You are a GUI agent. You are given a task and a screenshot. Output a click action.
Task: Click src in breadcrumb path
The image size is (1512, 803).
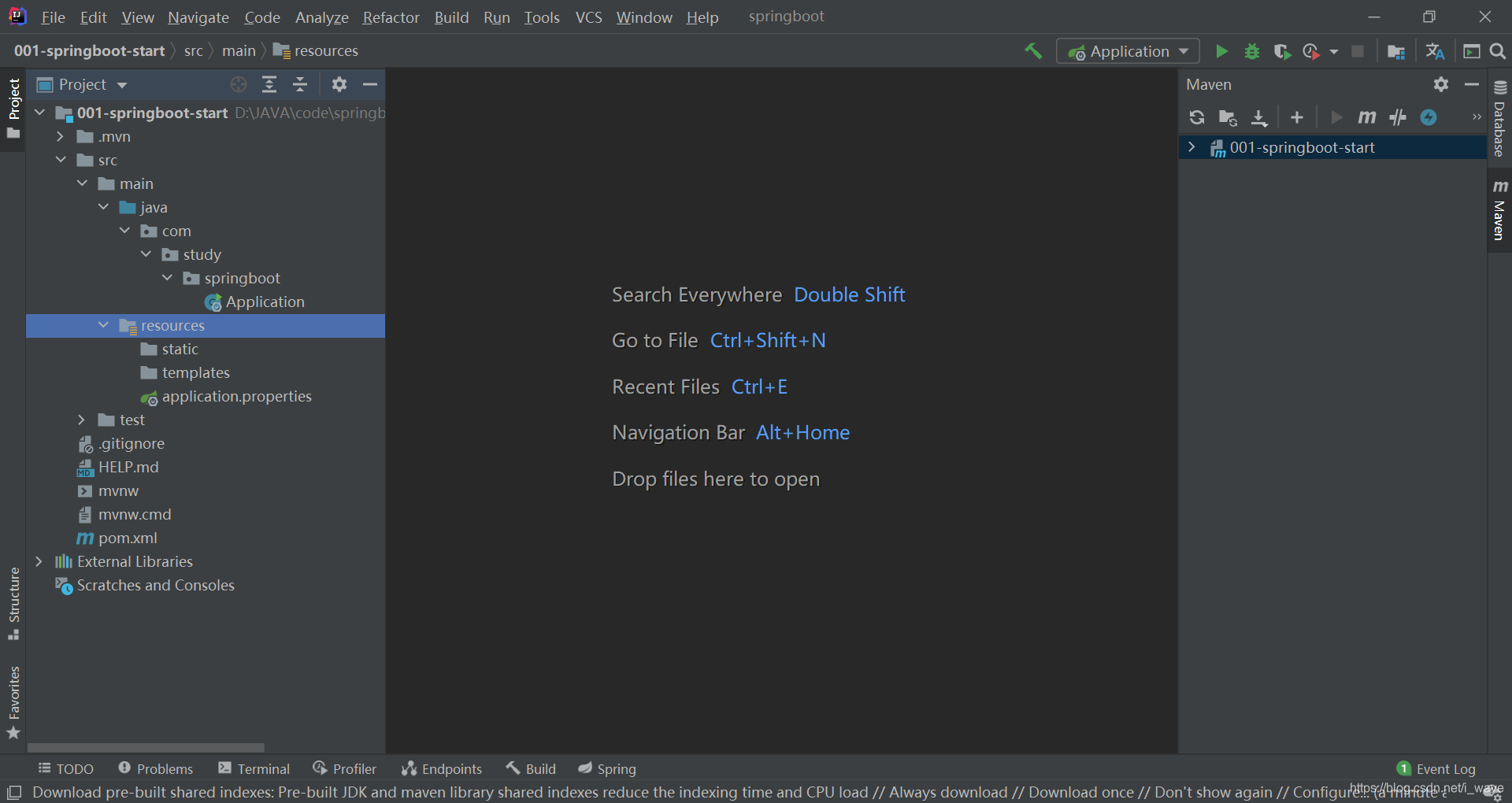point(194,51)
